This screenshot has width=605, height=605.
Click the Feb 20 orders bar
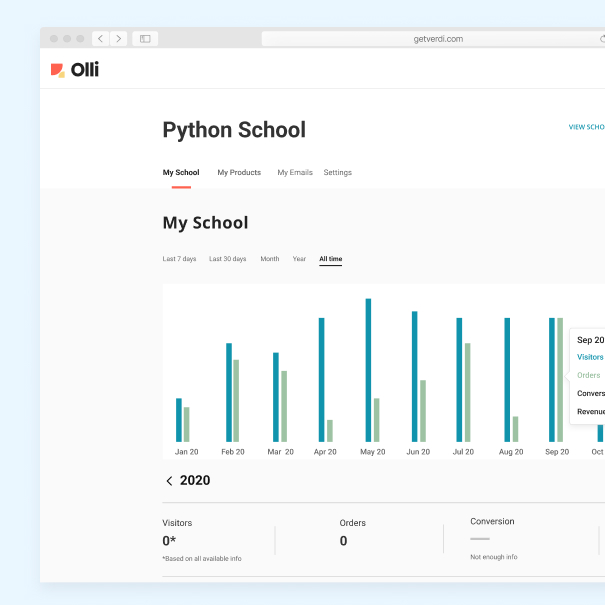coord(236,401)
